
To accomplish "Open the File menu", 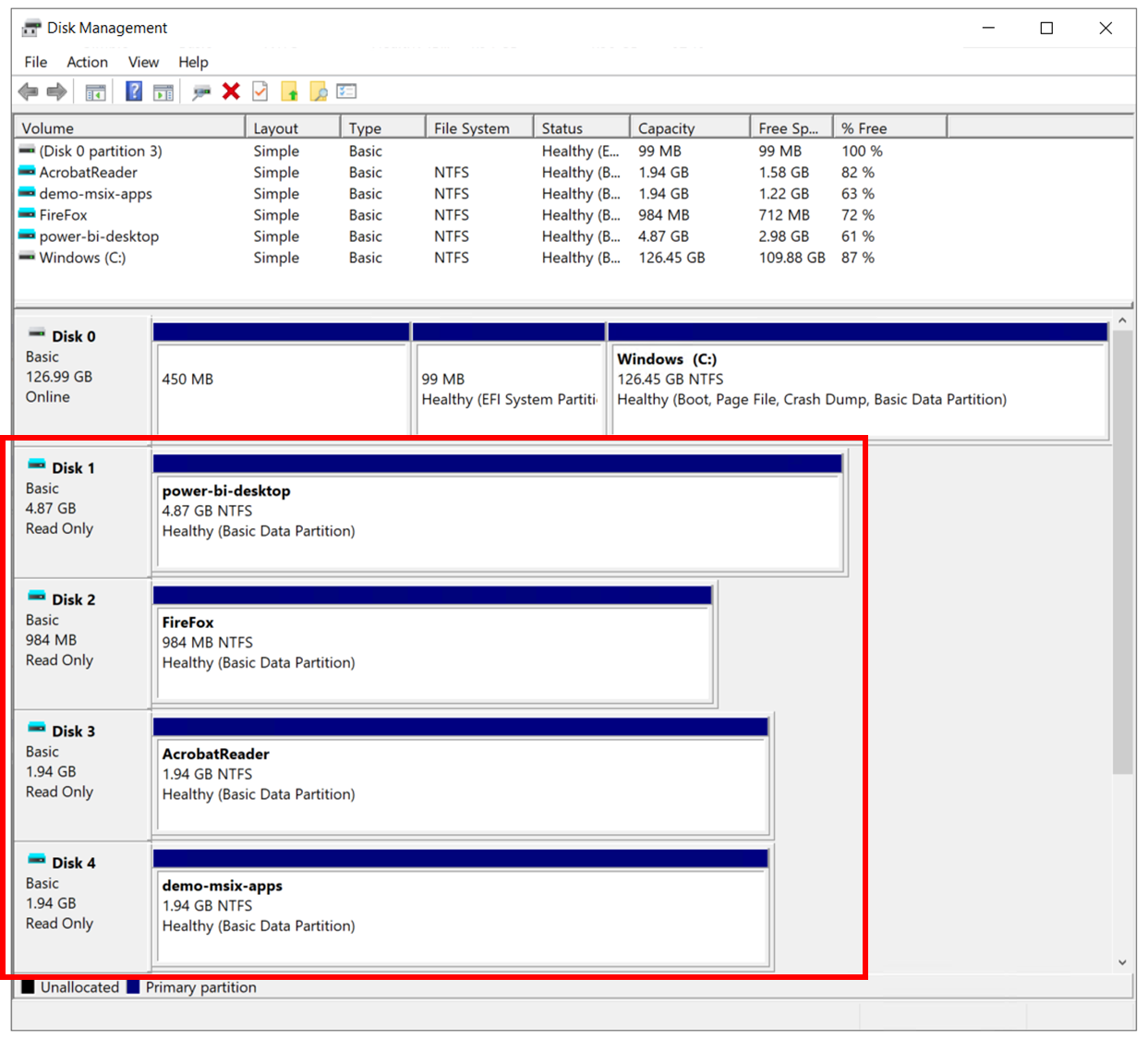I will (x=36, y=62).
